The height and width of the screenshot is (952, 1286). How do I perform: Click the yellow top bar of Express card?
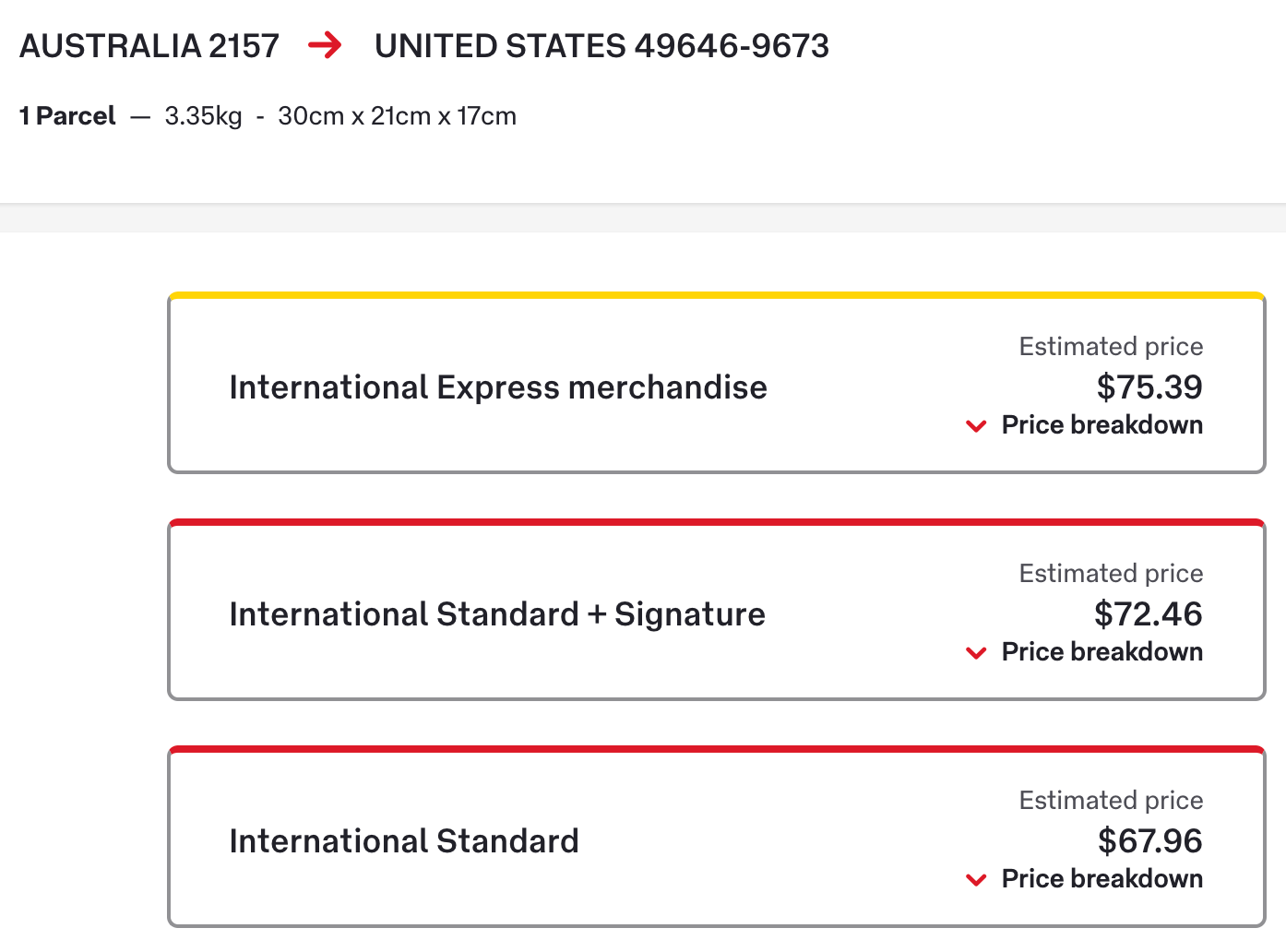pyautogui.click(x=716, y=296)
